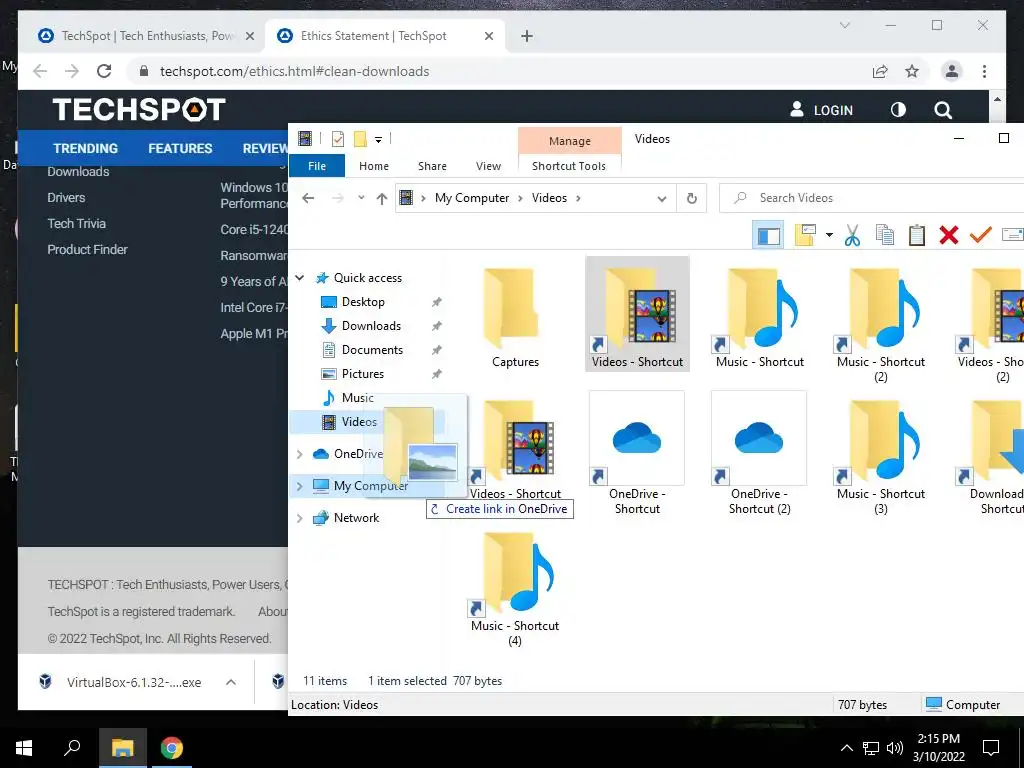Click the yellow folder icon in quick access toolbar
This screenshot has height=768, width=1024.
tap(360, 138)
